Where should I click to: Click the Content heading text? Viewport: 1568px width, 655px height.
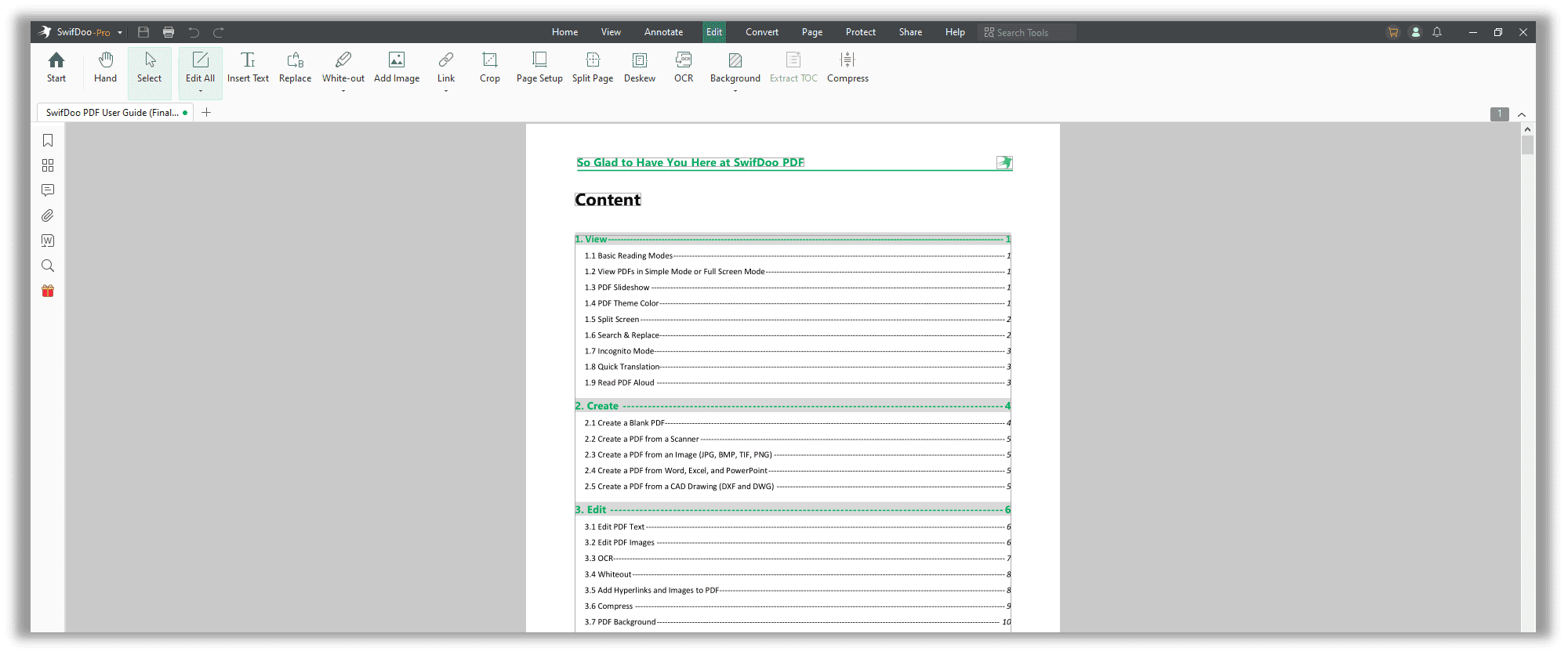point(608,200)
